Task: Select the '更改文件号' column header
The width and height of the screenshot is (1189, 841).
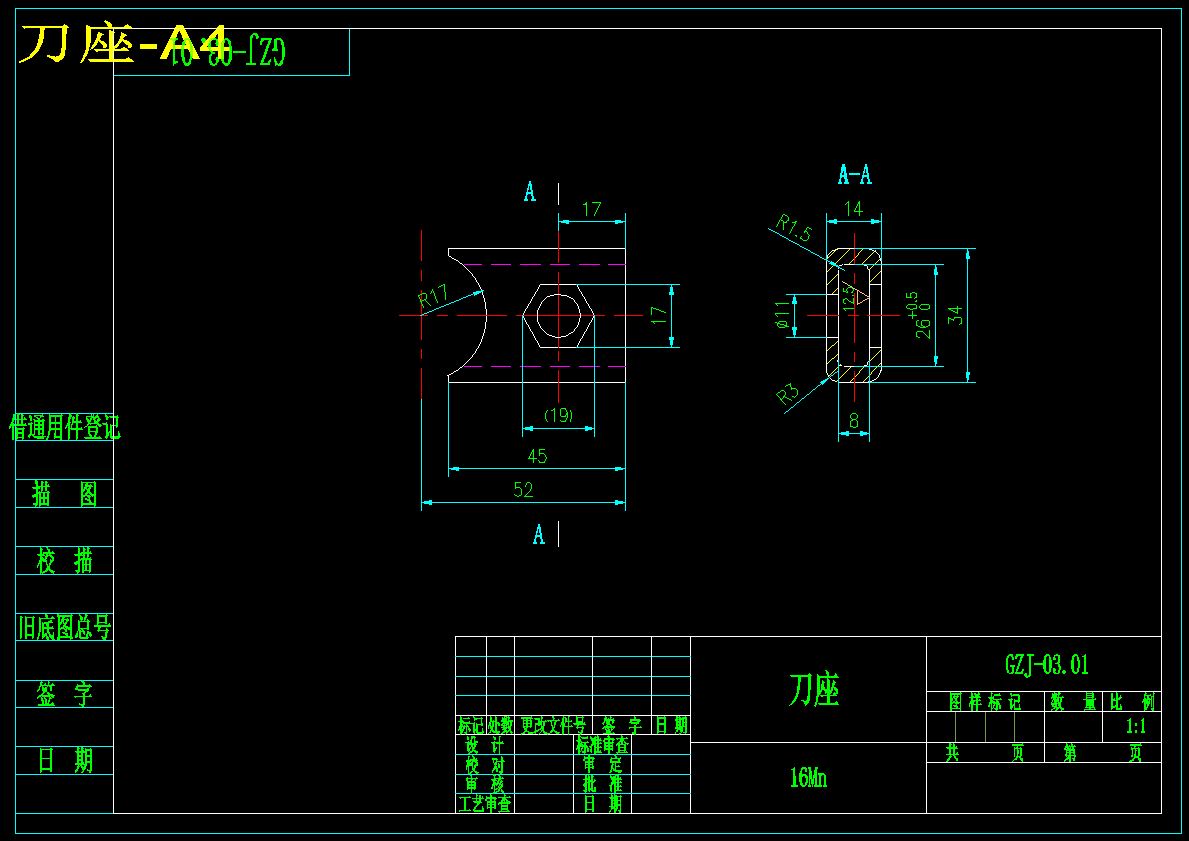Action: point(553,725)
